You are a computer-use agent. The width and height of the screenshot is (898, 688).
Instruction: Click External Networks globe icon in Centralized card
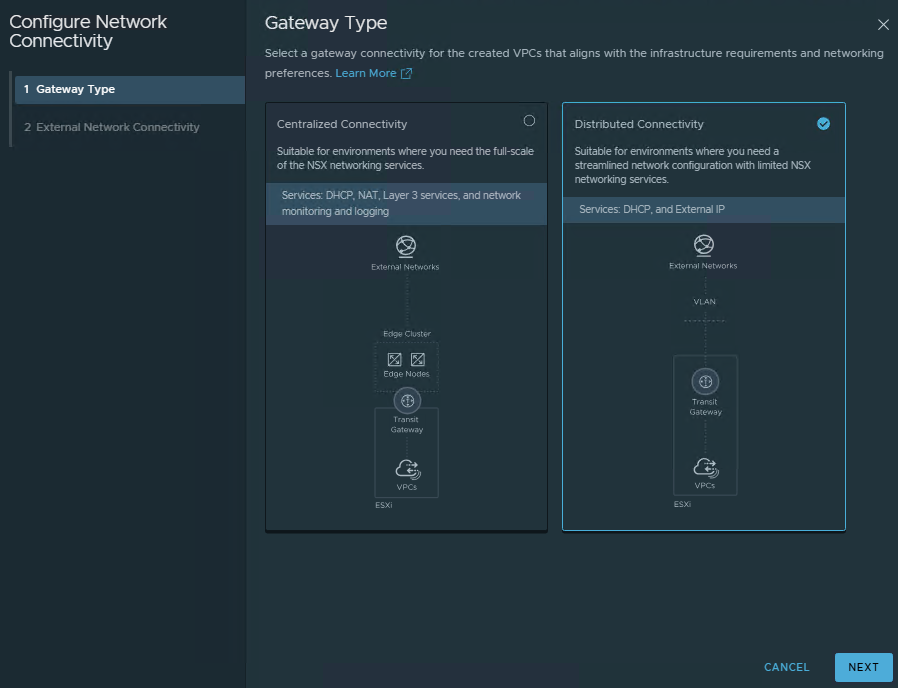[x=406, y=247]
